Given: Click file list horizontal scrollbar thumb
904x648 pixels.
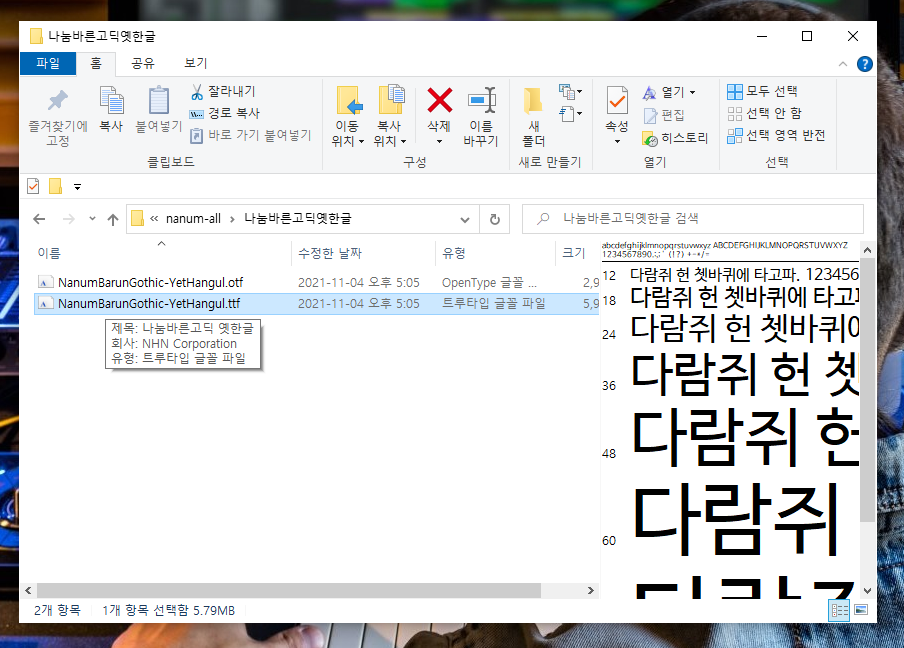Looking at the screenshot, I should [x=289, y=590].
